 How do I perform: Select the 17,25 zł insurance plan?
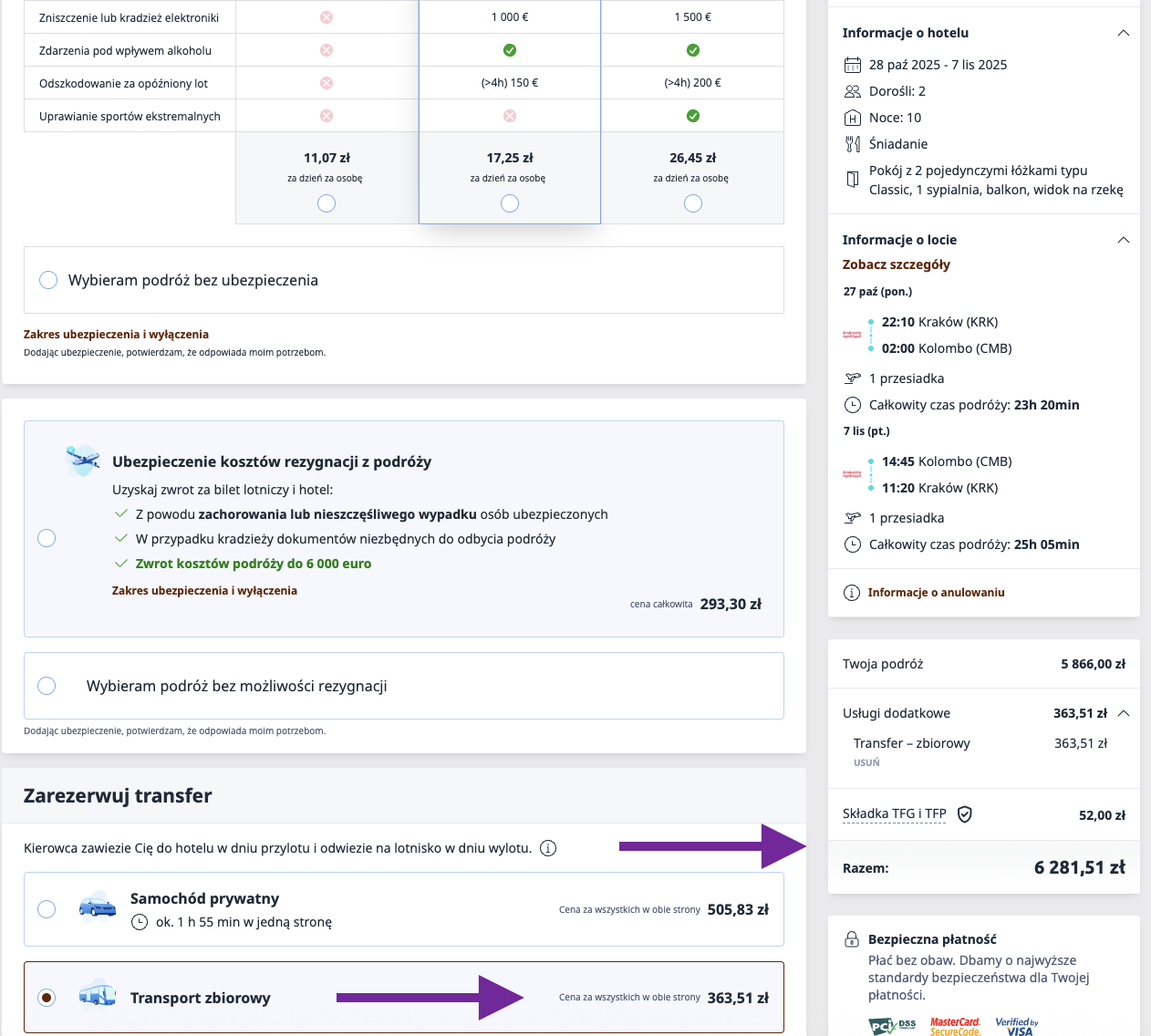point(510,203)
